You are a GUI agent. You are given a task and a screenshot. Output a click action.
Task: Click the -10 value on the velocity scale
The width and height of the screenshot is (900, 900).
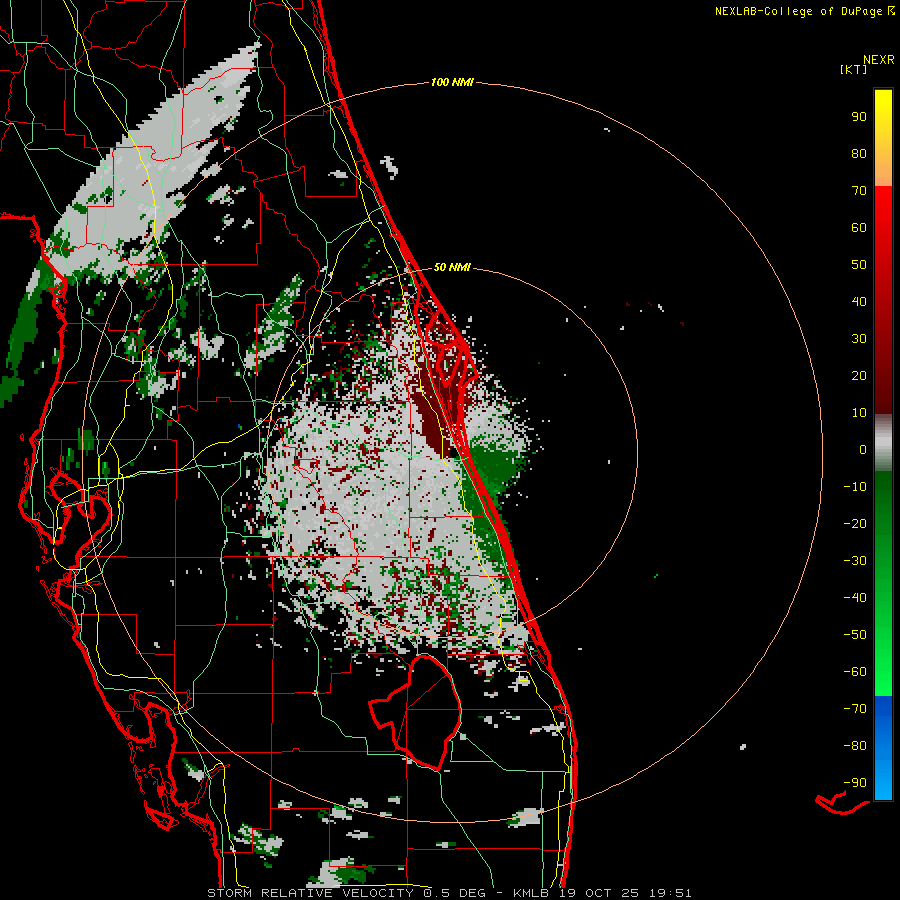tap(855, 487)
